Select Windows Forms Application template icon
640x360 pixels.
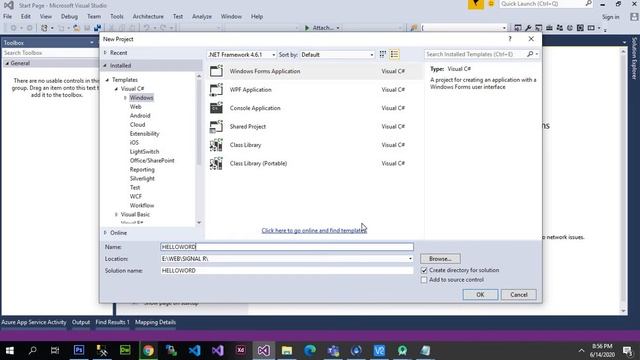[216, 71]
